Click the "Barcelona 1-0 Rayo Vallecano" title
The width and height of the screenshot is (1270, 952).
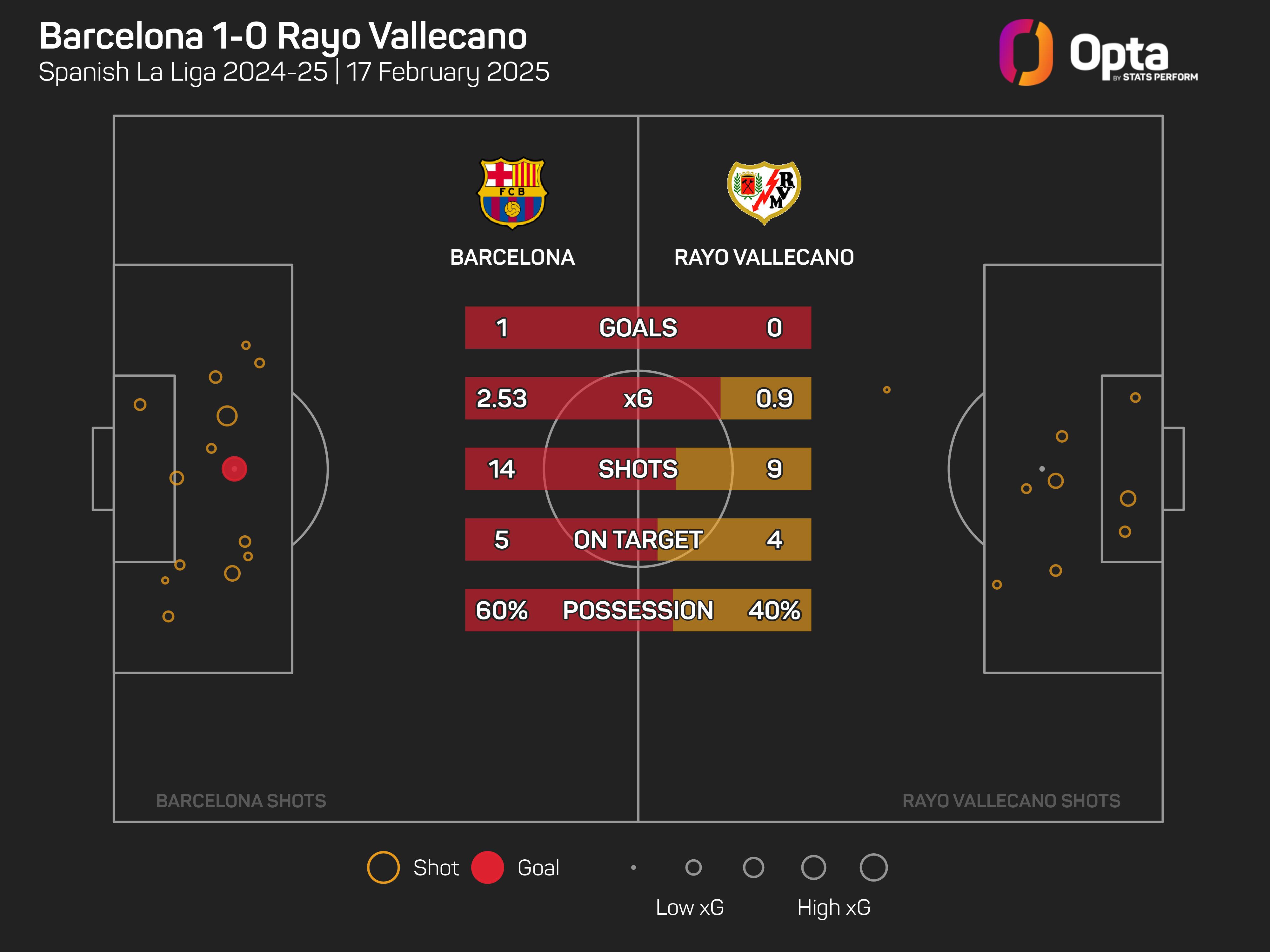point(283,36)
